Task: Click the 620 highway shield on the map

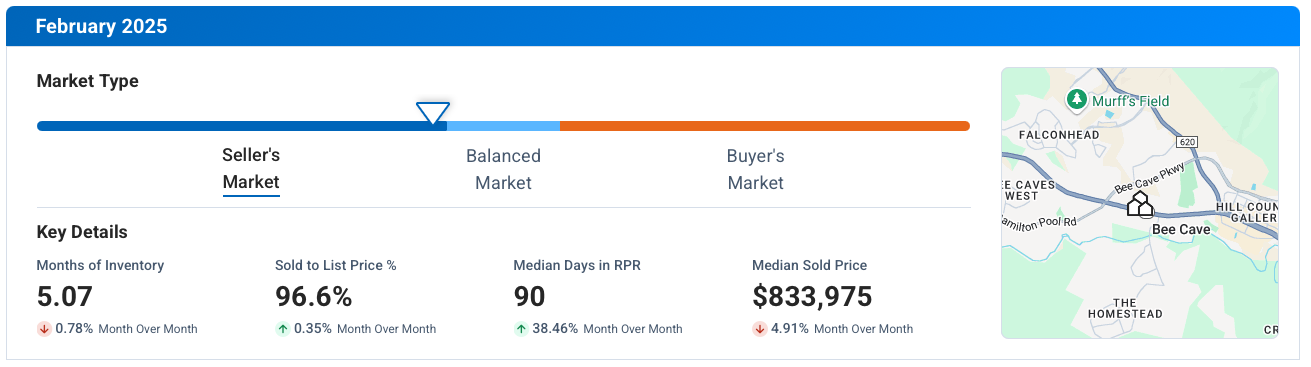Action: point(1186,142)
